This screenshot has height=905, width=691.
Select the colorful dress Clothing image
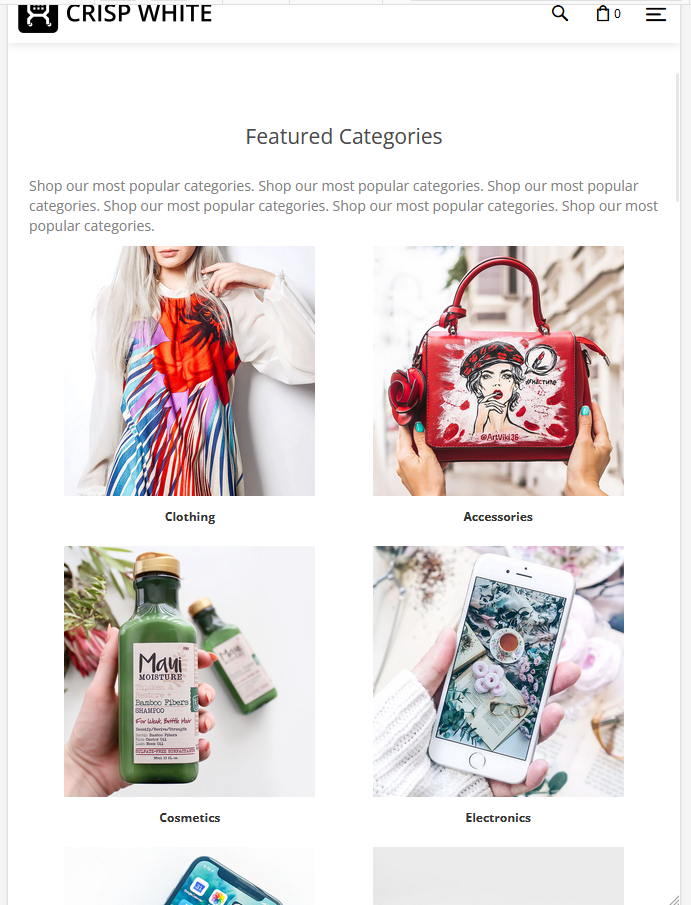(189, 371)
